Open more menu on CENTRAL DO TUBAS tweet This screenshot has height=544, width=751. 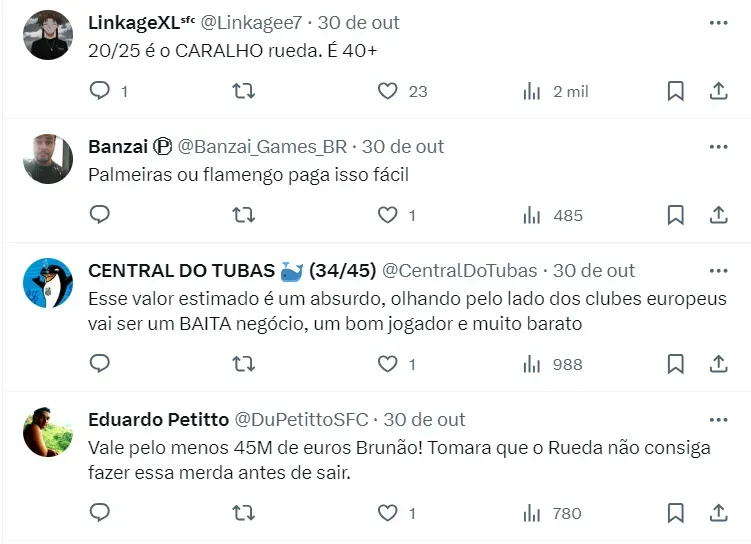point(718,271)
